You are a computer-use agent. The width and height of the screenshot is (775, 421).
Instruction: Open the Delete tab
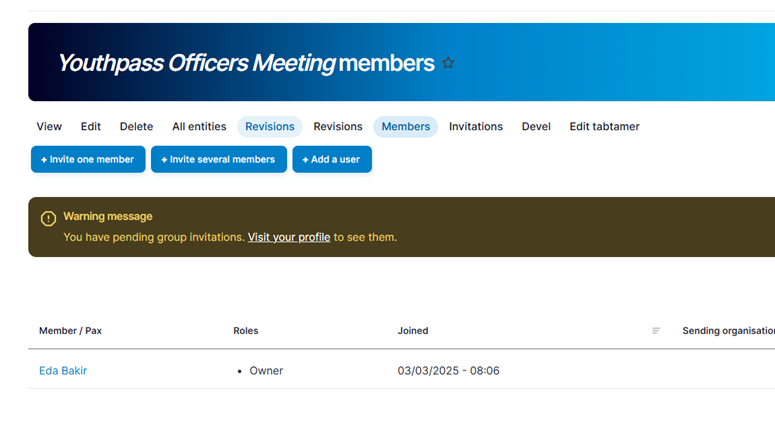pos(136,126)
